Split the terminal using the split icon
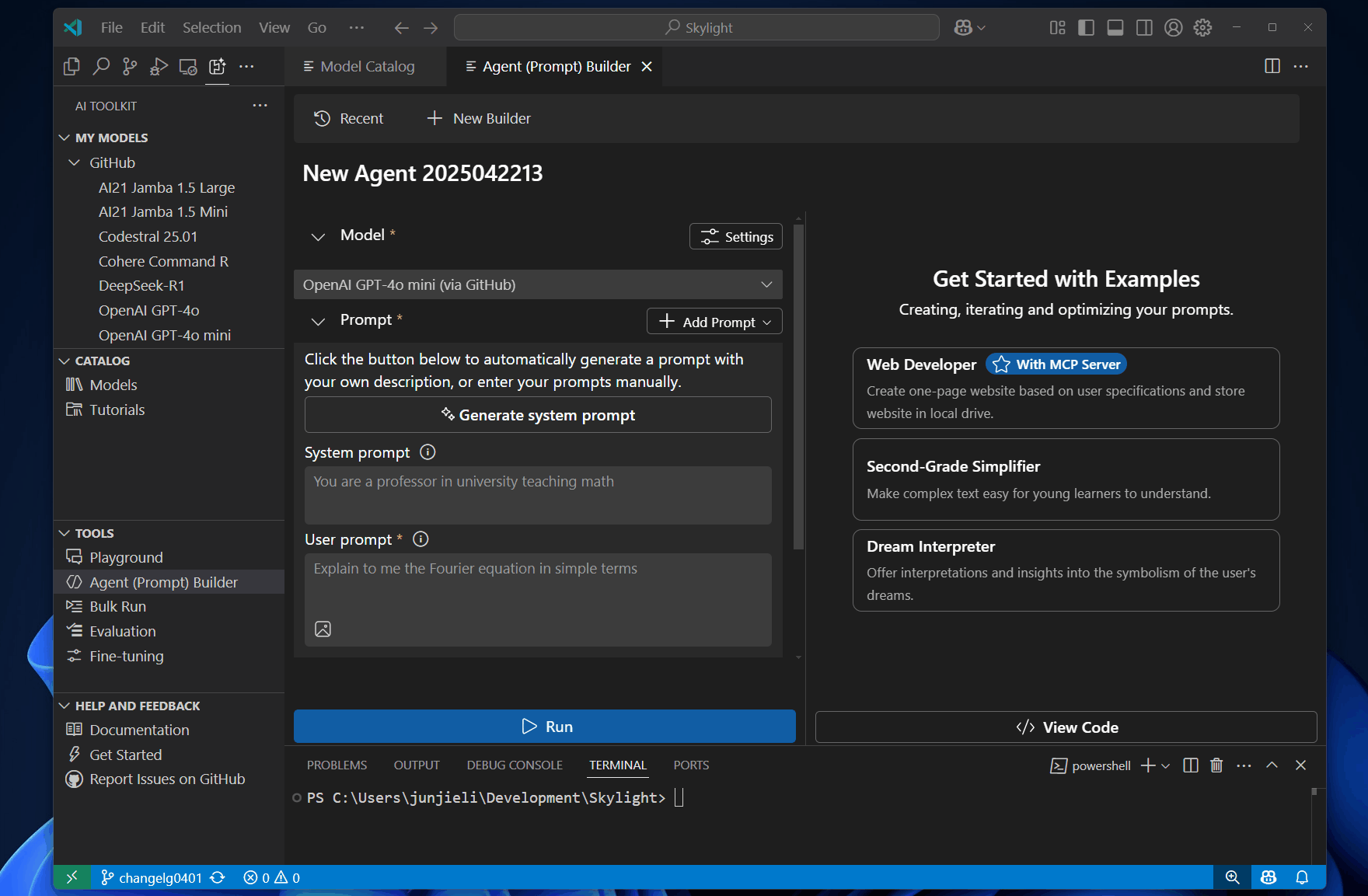Image resolution: width=1368 pixels, height=896 pixels. point(1190,765)
